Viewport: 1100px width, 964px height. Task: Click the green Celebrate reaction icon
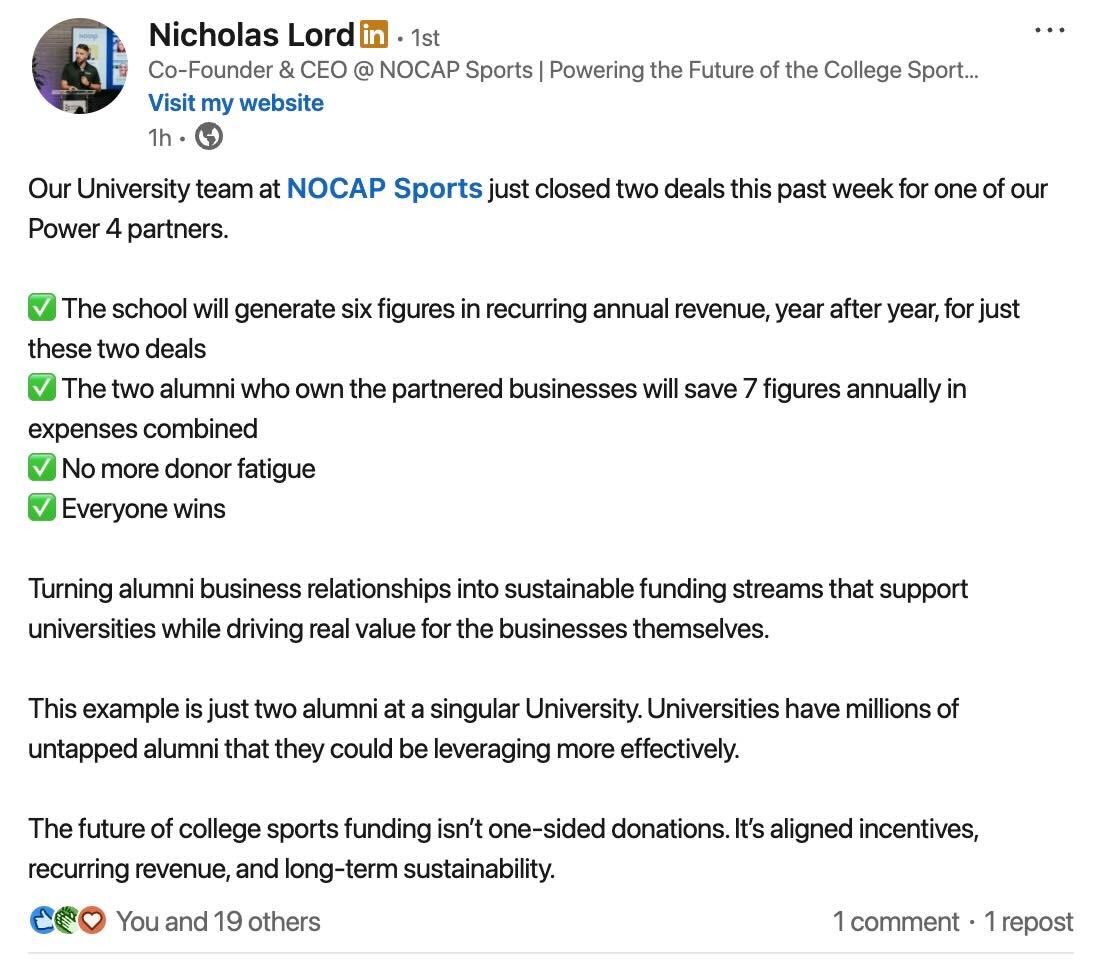click(67, 921)
